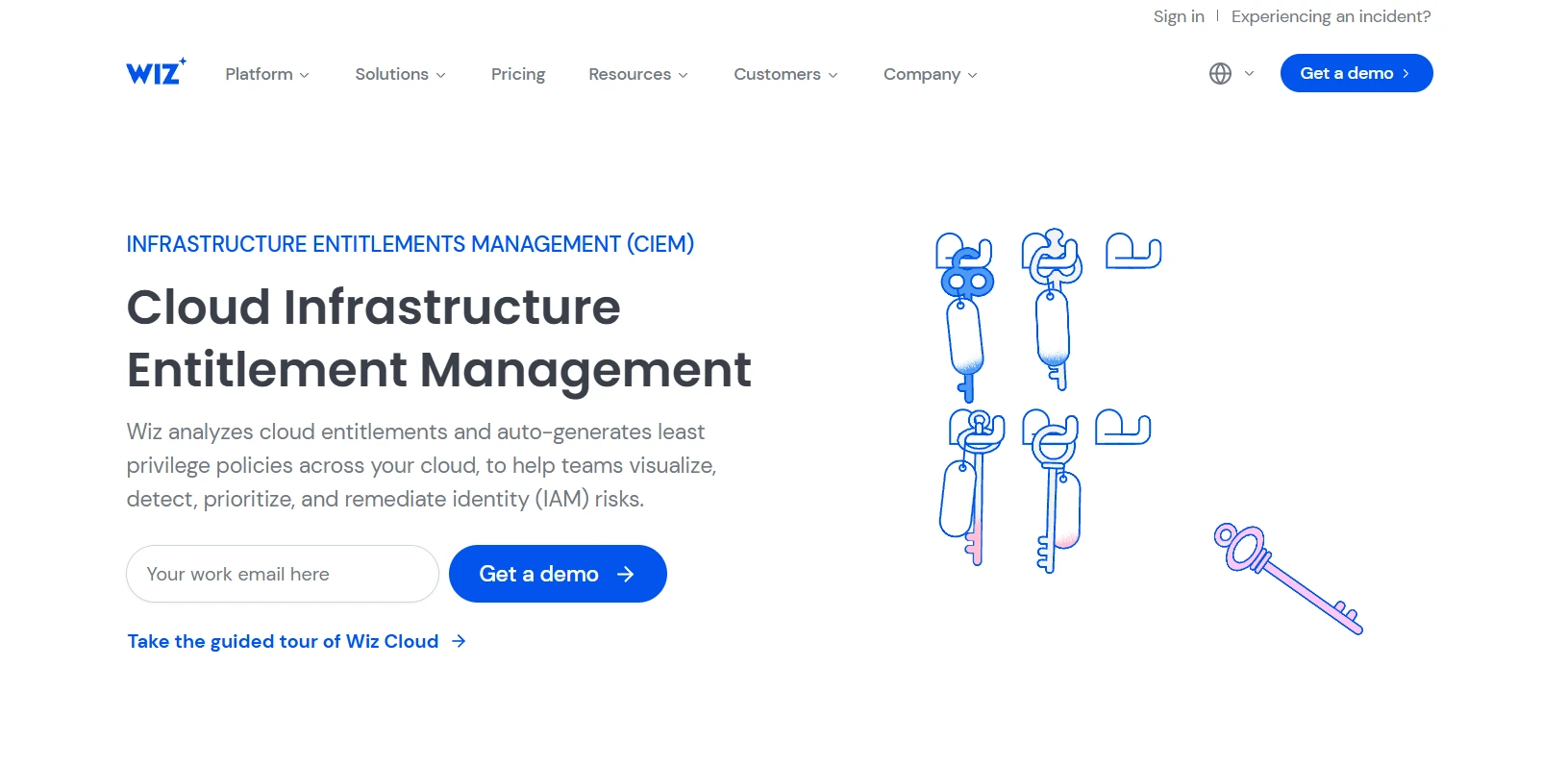Viewport: 1568px width, 765px height.
Task: Open Experiencing an incident link
Action: click(1331, 16)
